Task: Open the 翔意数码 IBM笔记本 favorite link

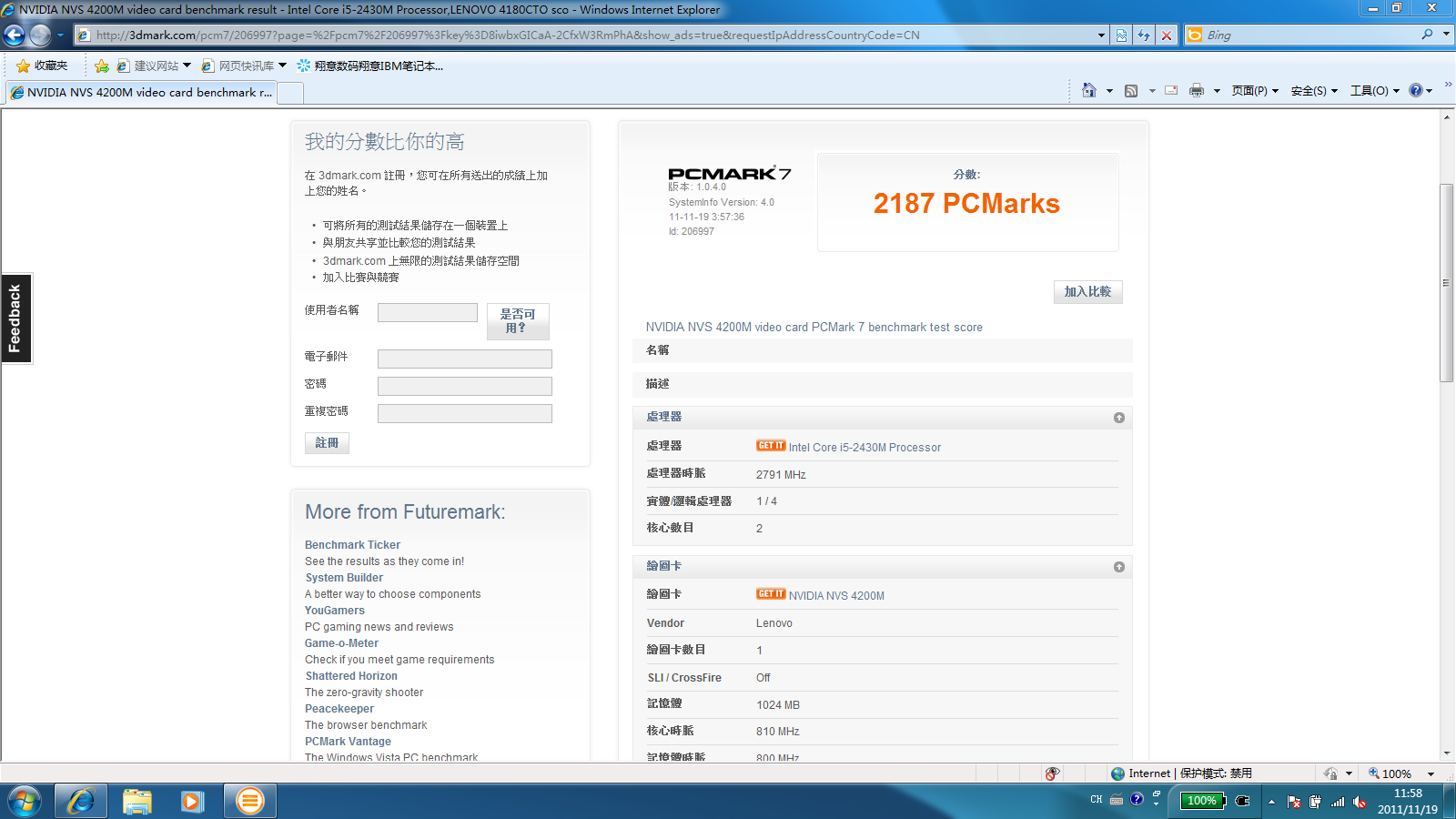Action: coord(370,66)
